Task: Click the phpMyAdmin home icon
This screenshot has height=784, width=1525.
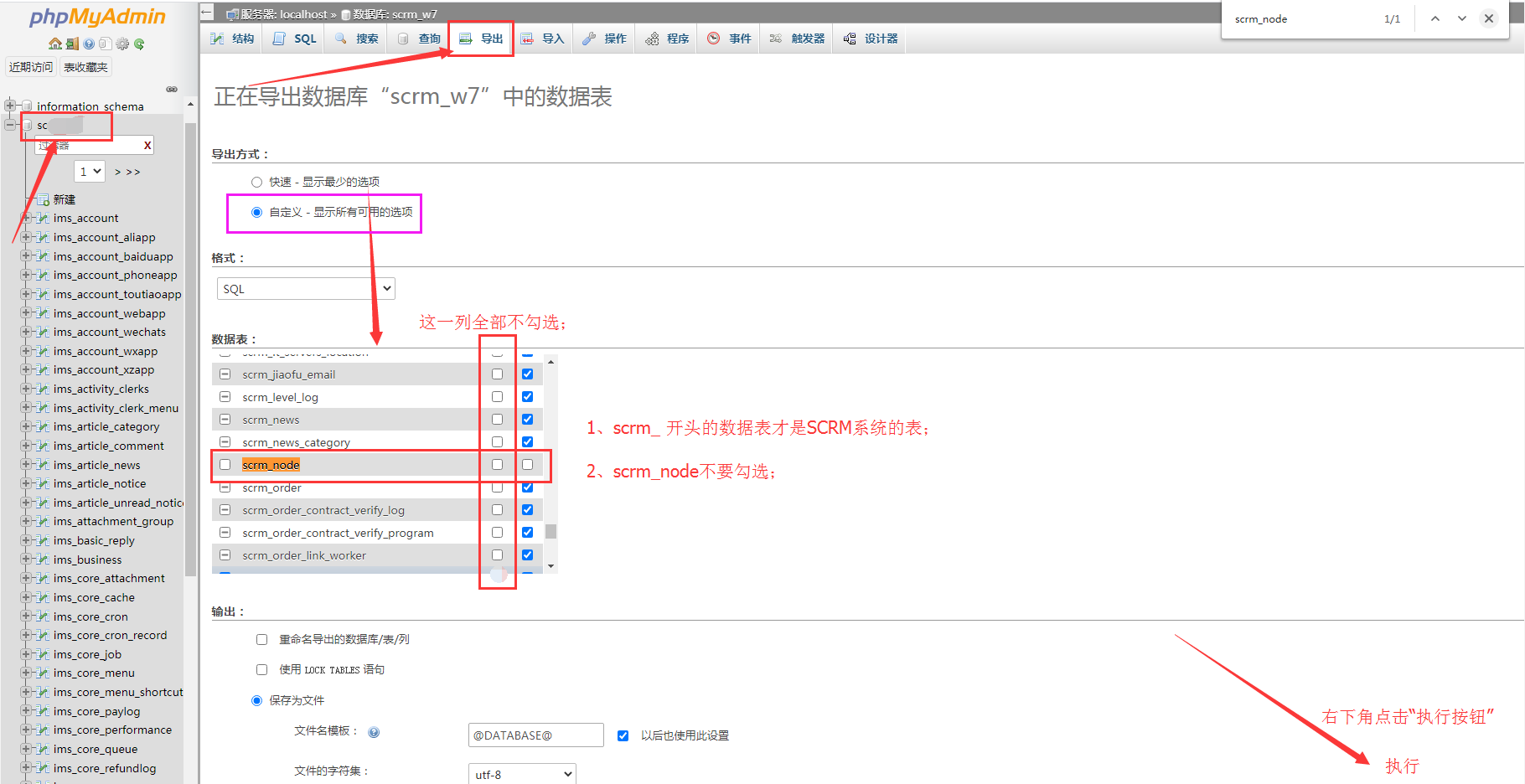Action: [x=55, y=44]
